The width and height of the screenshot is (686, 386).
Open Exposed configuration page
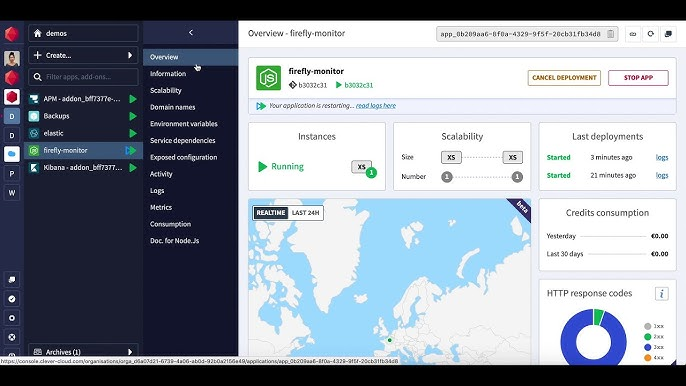183,157
